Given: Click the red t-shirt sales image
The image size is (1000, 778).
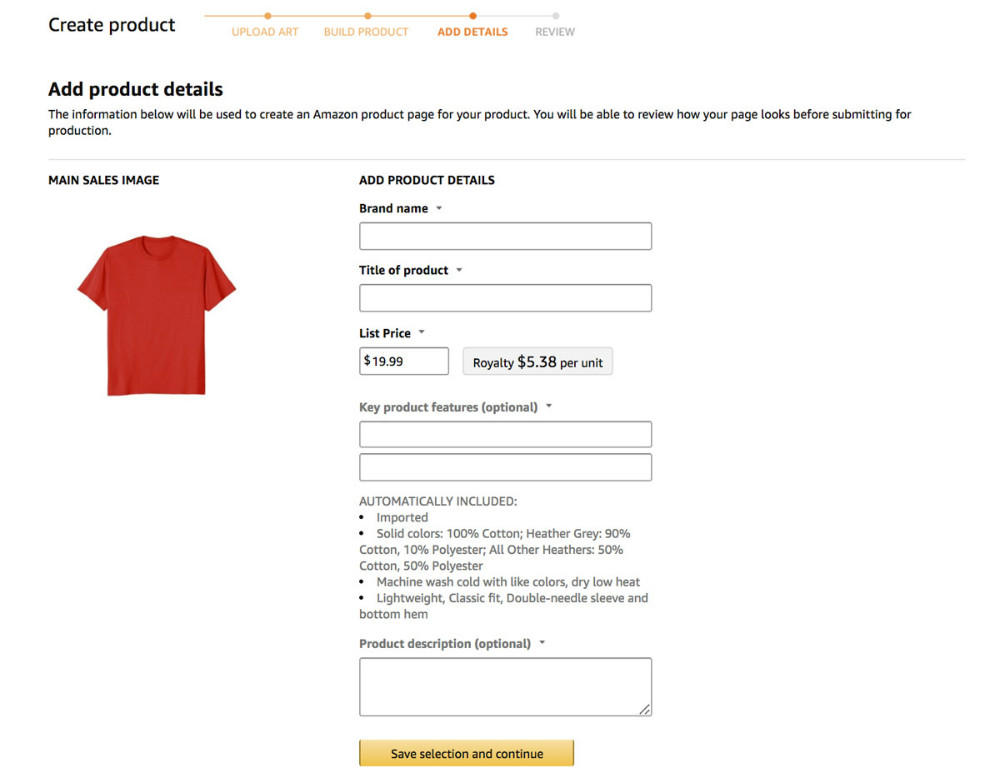Looking at the screenshot, I should coord(156,315).
